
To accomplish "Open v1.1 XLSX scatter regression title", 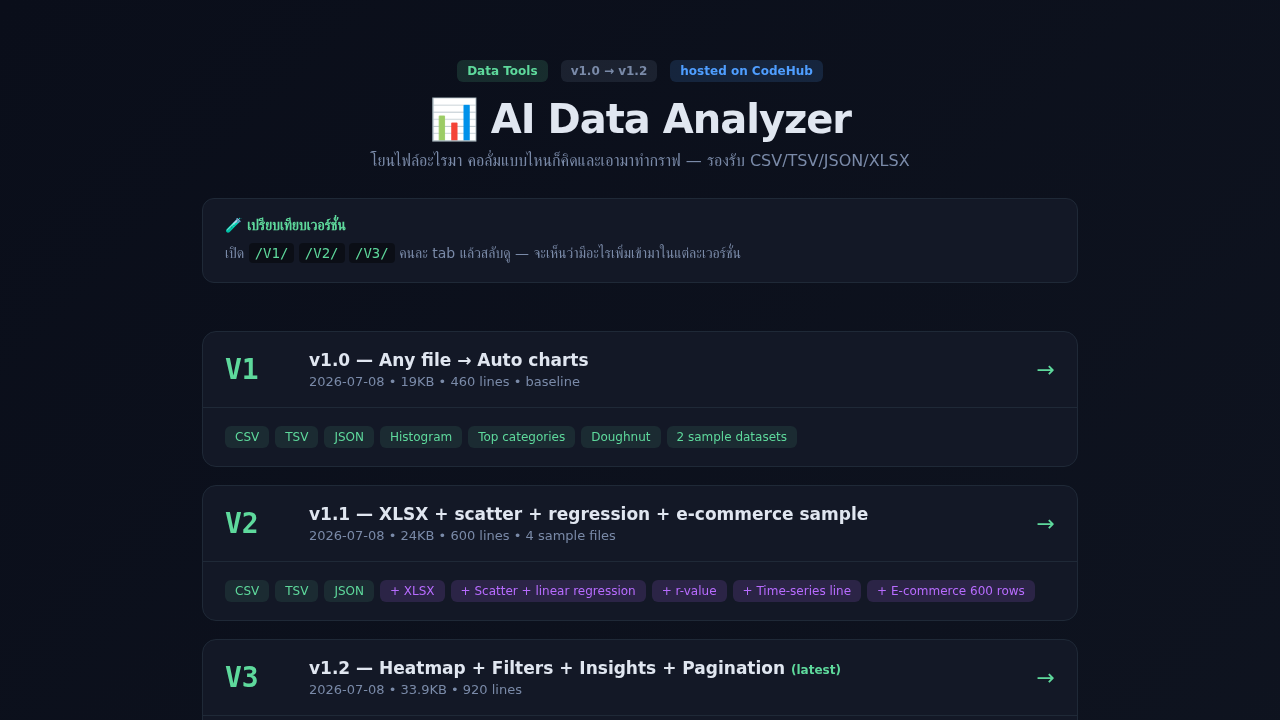I will 588,514.
